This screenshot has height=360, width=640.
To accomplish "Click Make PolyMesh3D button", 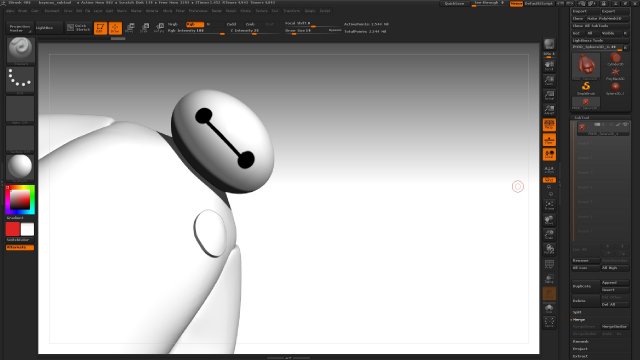I will pos(607,18).
